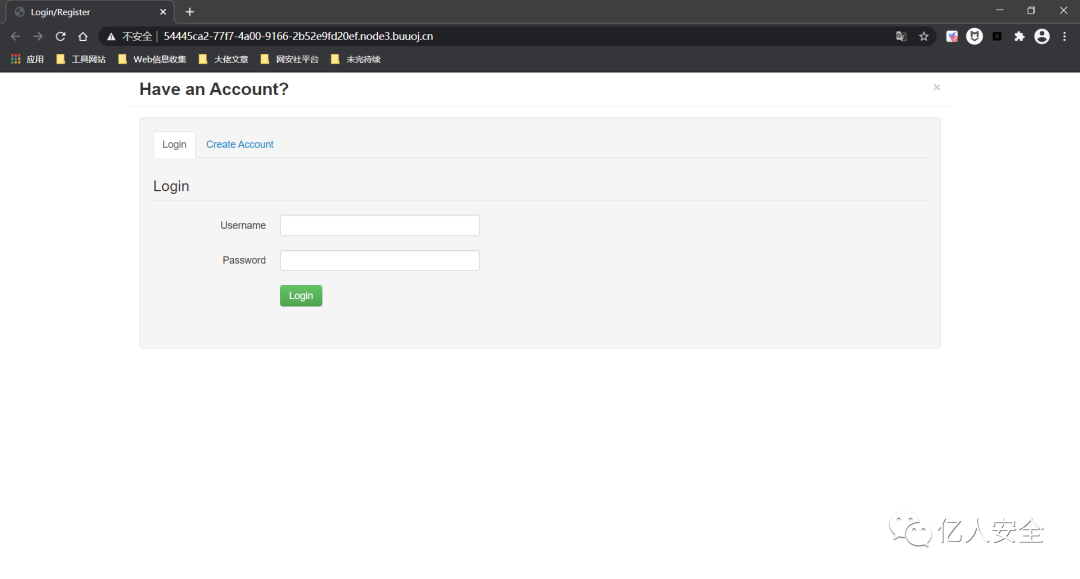Open the 网安社平台 bookmark folder
The image size is (1080, 579).
tap(289, 59)
